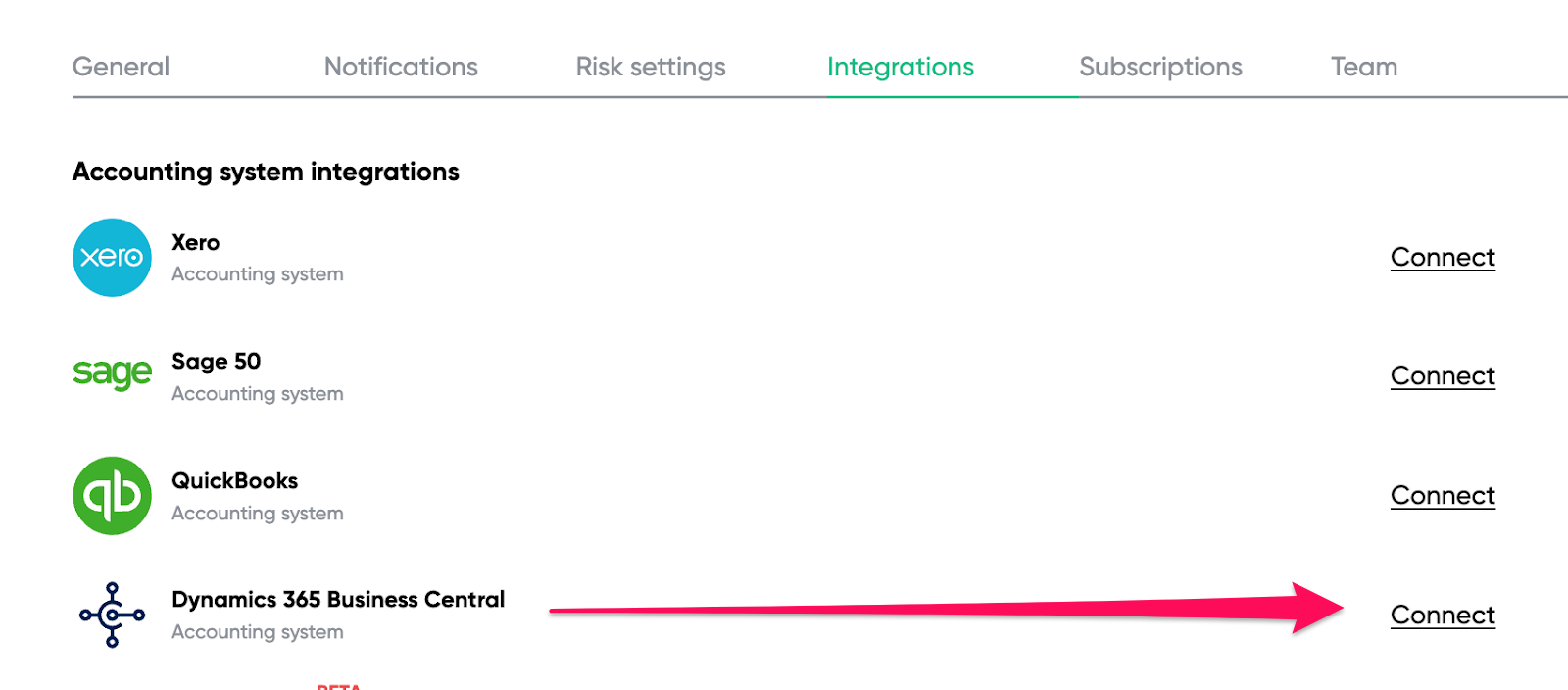This screenshot has width=1568, height=690.
Task: Switch to the Notifications tab
Action: [401, 67]
